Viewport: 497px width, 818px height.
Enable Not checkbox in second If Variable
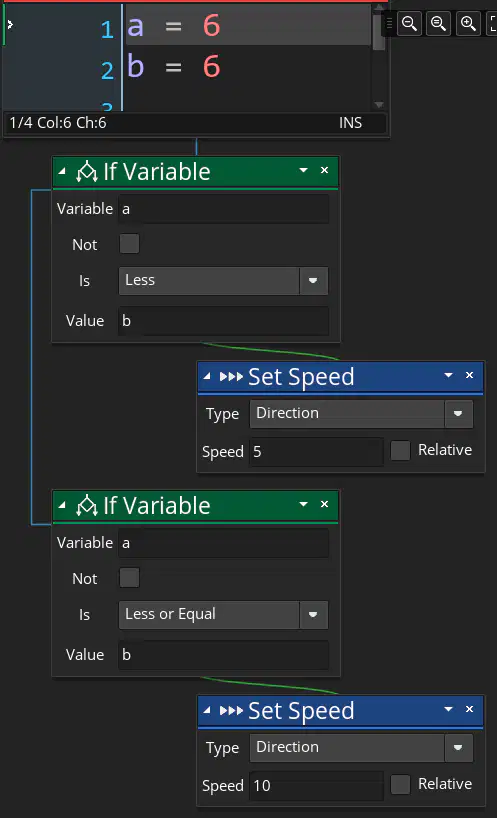(x=129, y=578)
